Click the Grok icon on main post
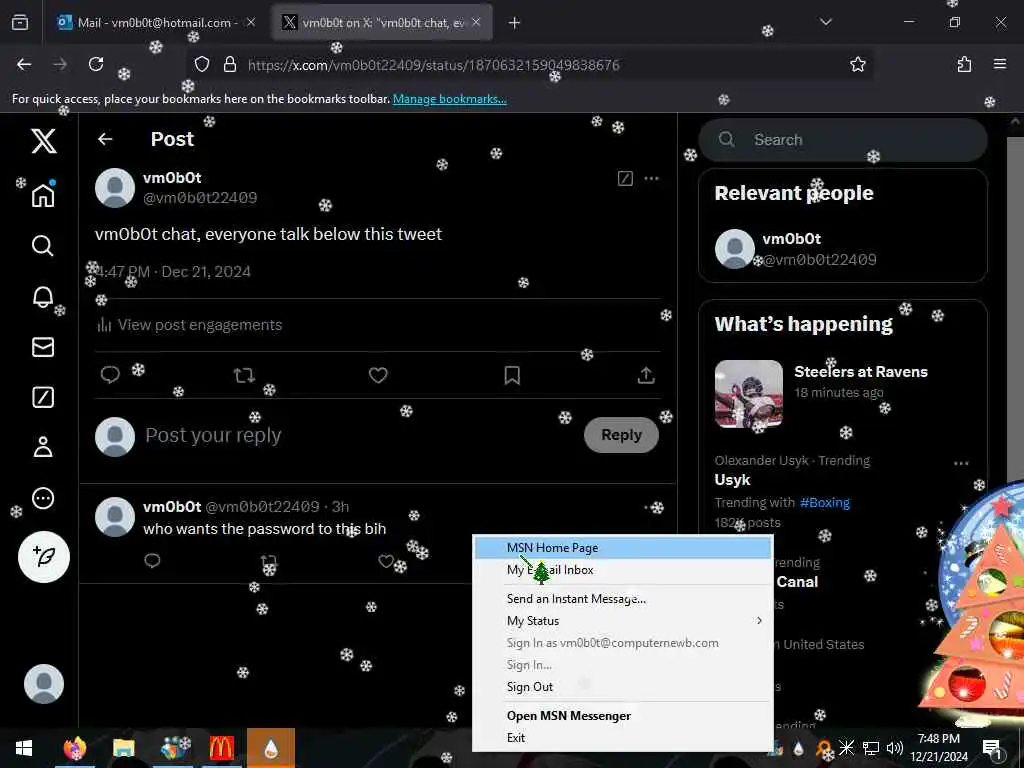This screenshot has height=768, width=1024. [x=625, y=178]
